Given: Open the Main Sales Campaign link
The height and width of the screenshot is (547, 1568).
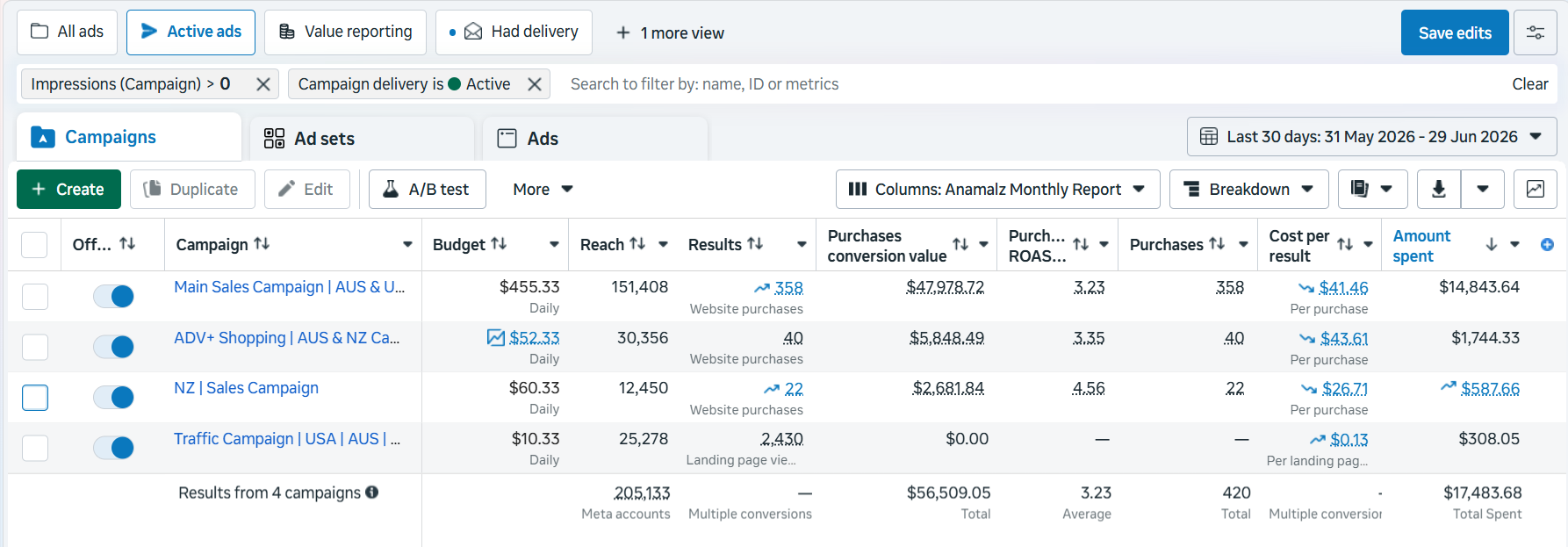Looking at the screenshot, I should pos(290,287).
